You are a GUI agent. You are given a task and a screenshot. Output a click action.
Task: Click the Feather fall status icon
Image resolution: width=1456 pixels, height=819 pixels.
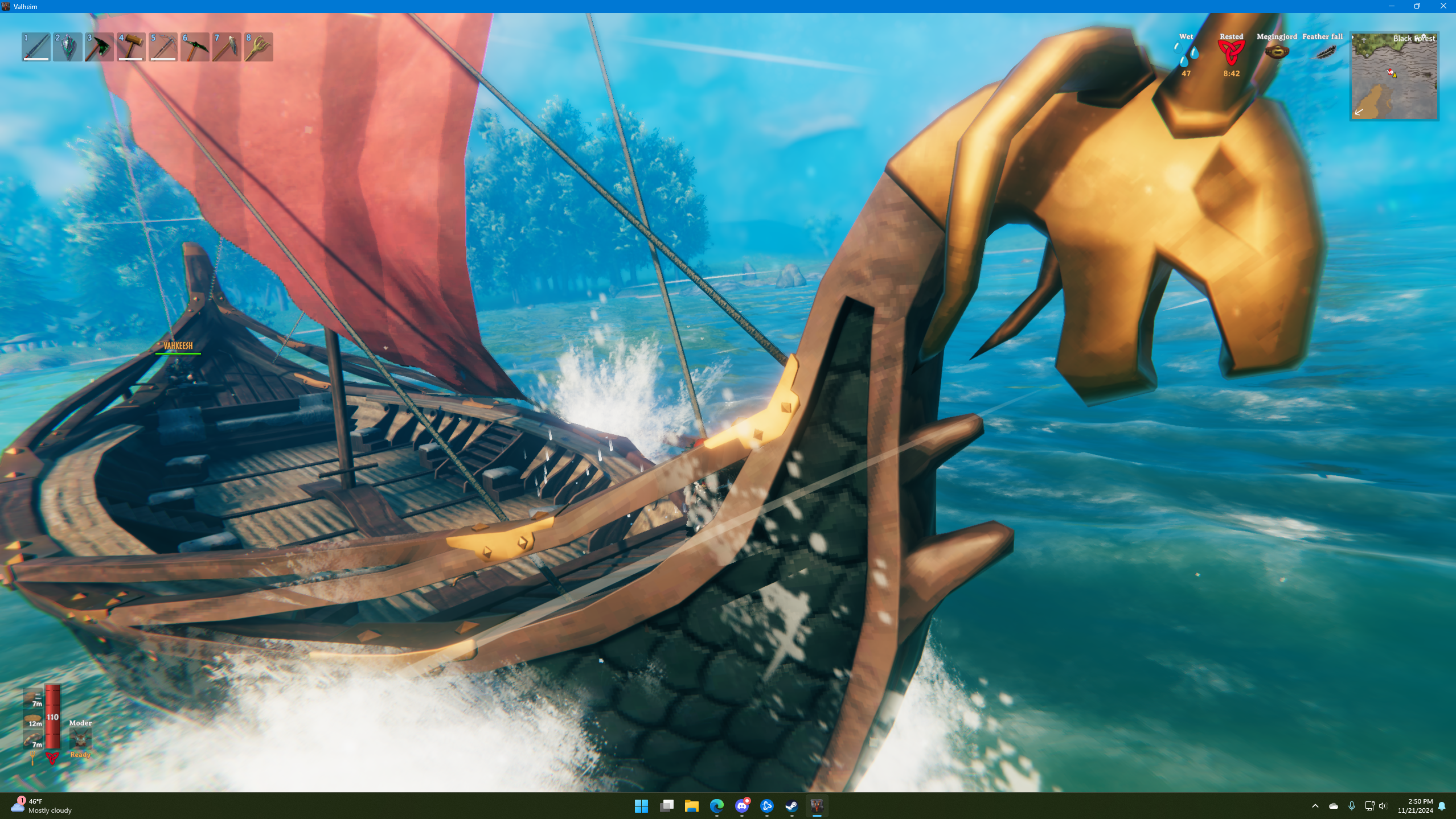(x=1323, y=52)
